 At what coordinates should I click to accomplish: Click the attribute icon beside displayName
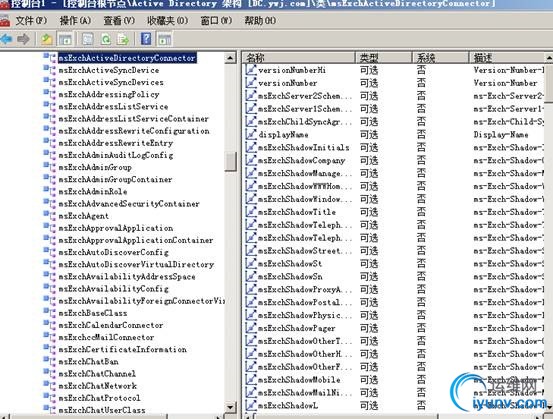[251, 134]
